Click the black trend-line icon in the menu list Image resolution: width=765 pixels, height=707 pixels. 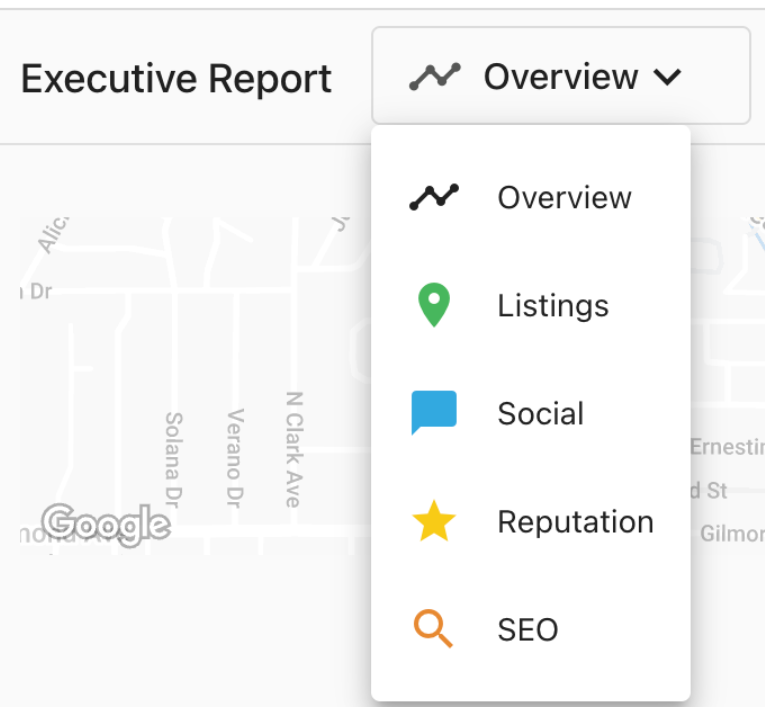click(434, 197)
